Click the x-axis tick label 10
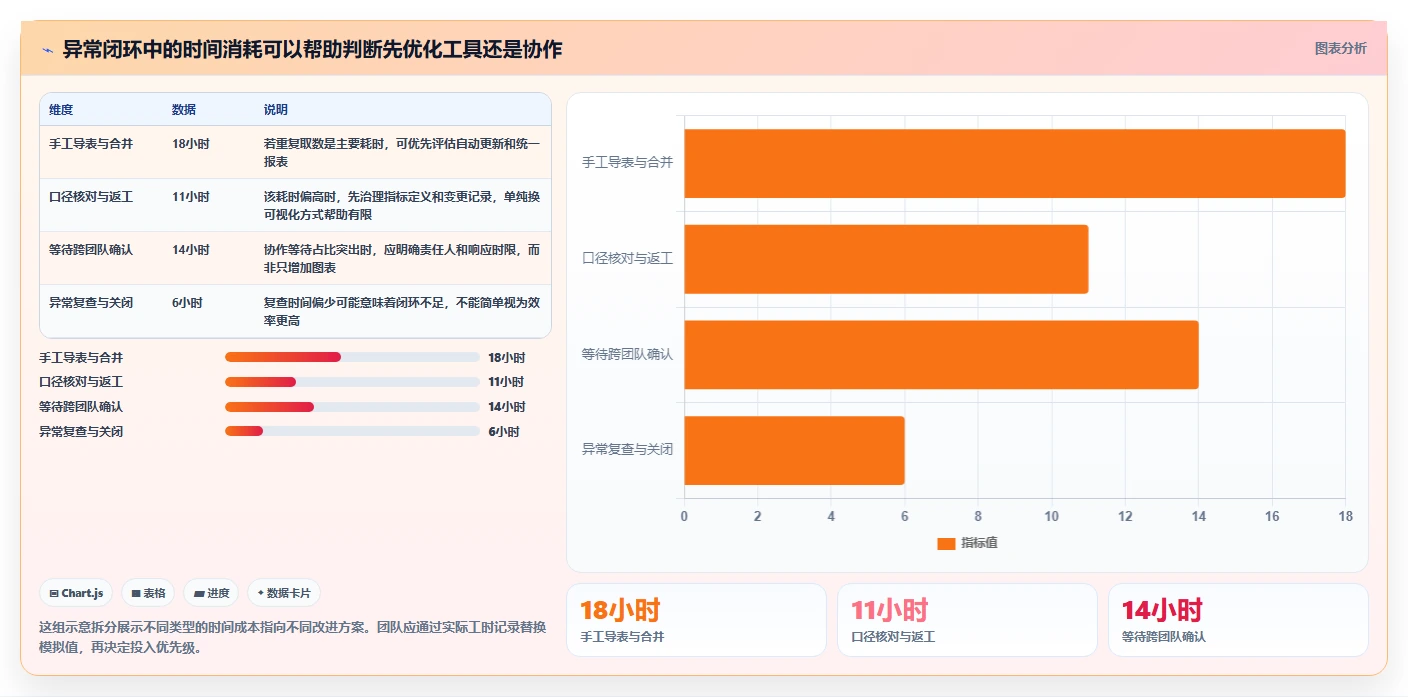This screenshot has height=697, width=1408. pyautogui.click(x=1052, y=517)
